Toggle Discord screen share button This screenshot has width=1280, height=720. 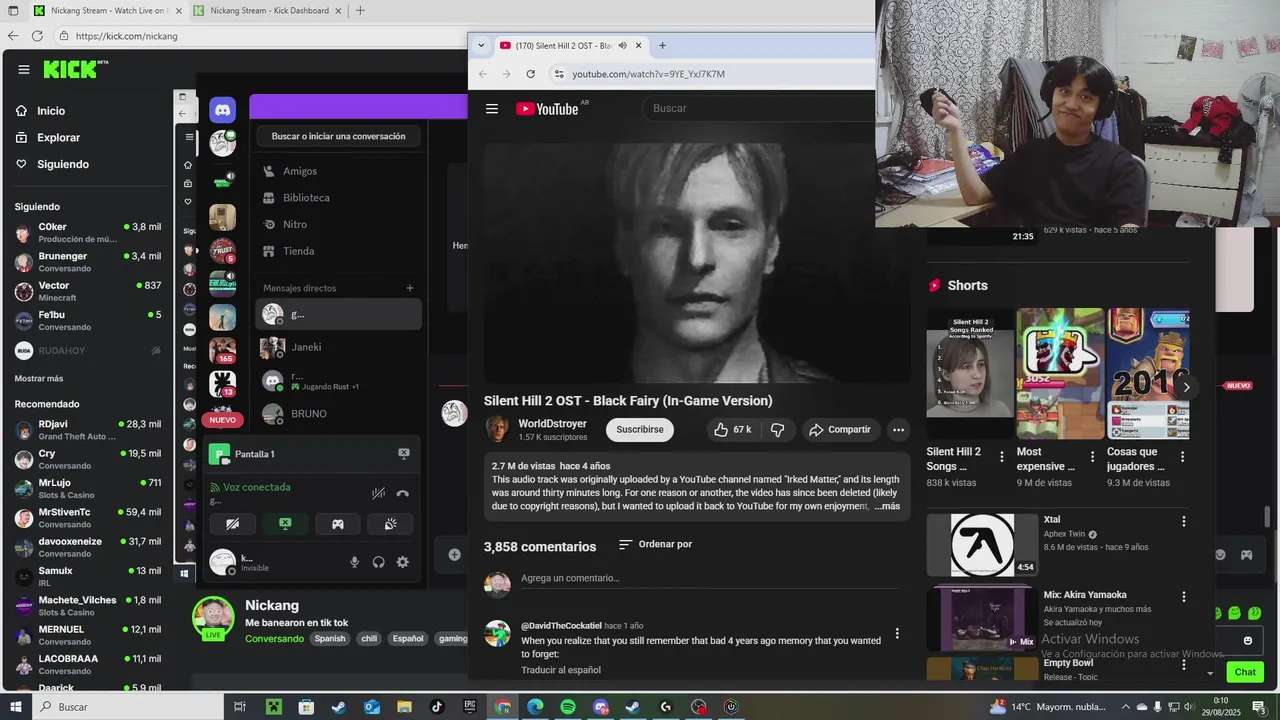click(285, 524)
